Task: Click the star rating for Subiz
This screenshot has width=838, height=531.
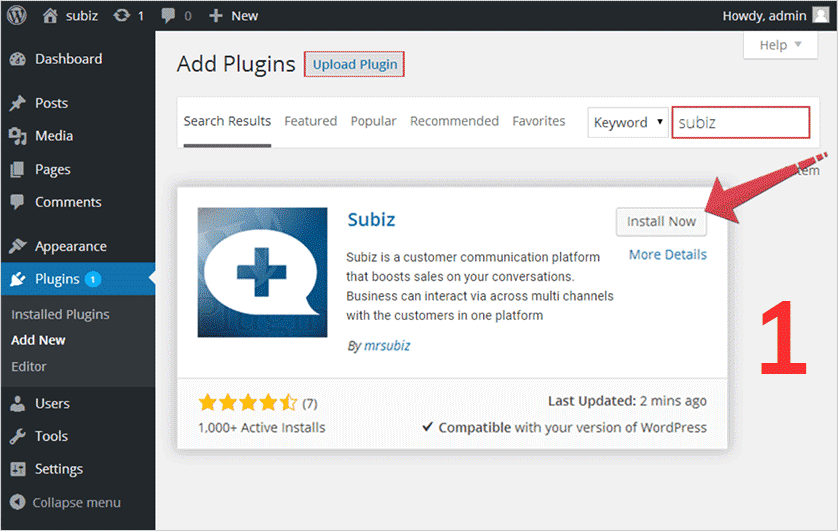Action: click(248, 402)
